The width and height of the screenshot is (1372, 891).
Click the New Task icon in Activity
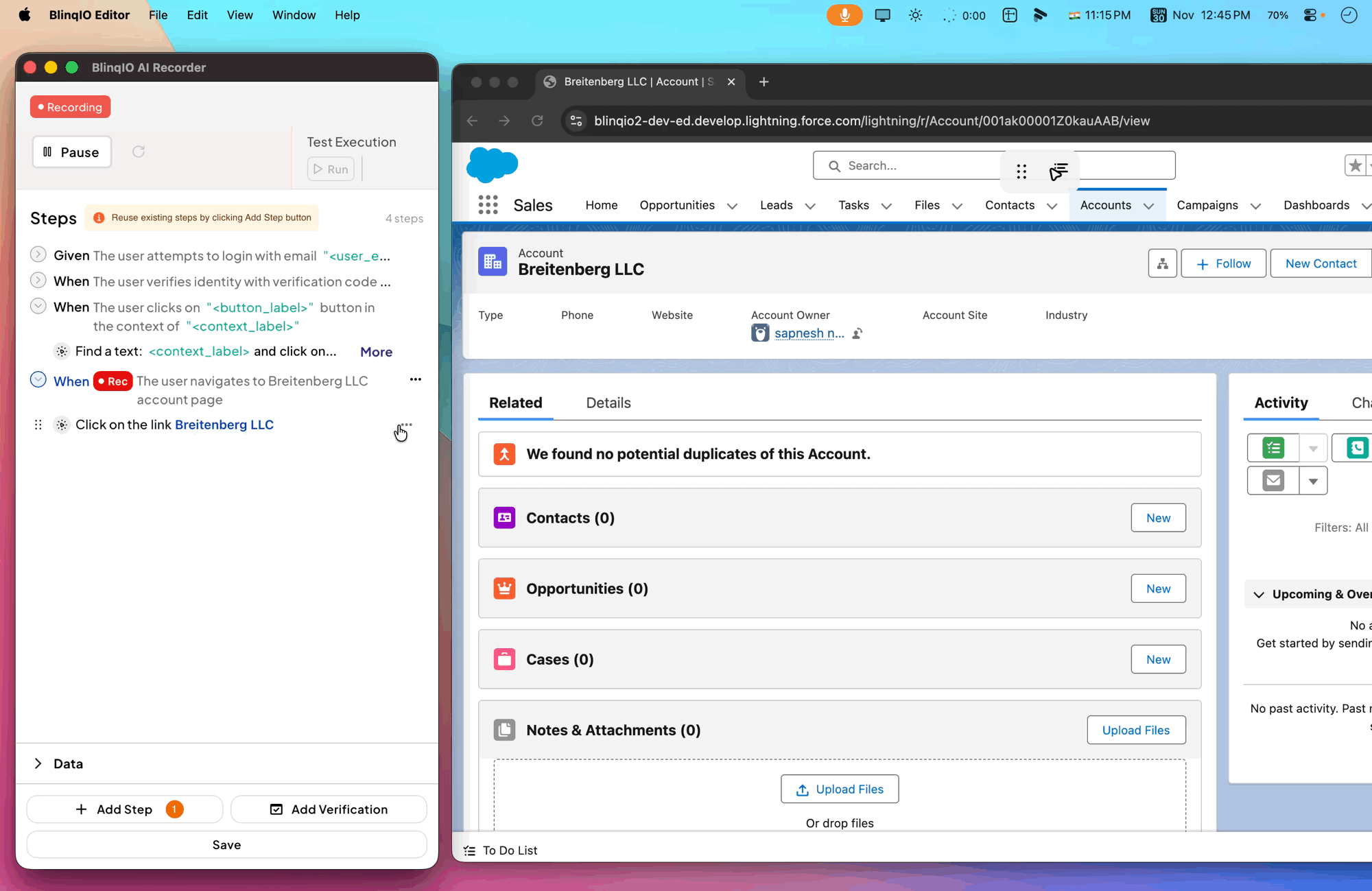click(1273, 448)
